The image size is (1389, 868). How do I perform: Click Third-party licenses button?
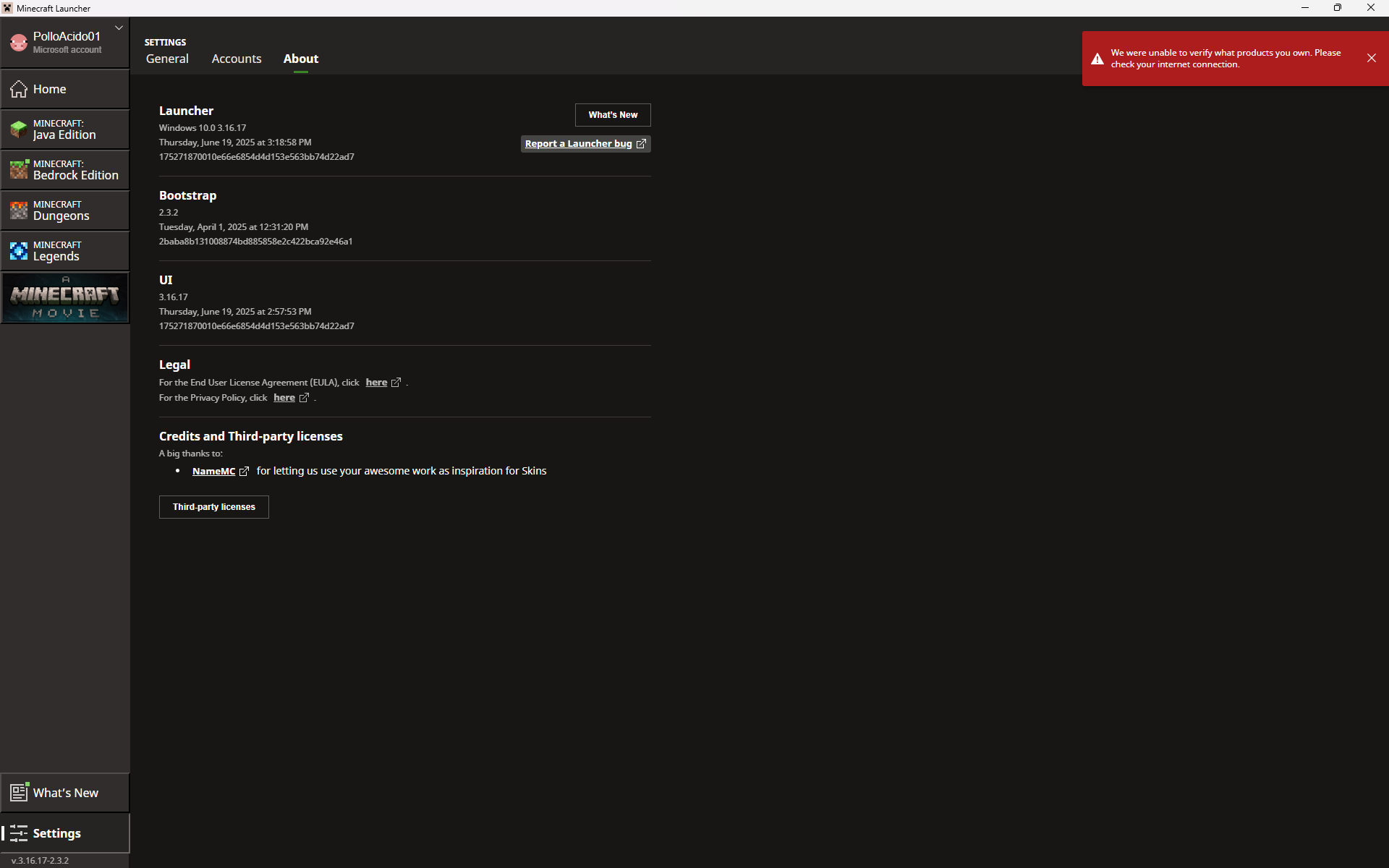[214, 507]
